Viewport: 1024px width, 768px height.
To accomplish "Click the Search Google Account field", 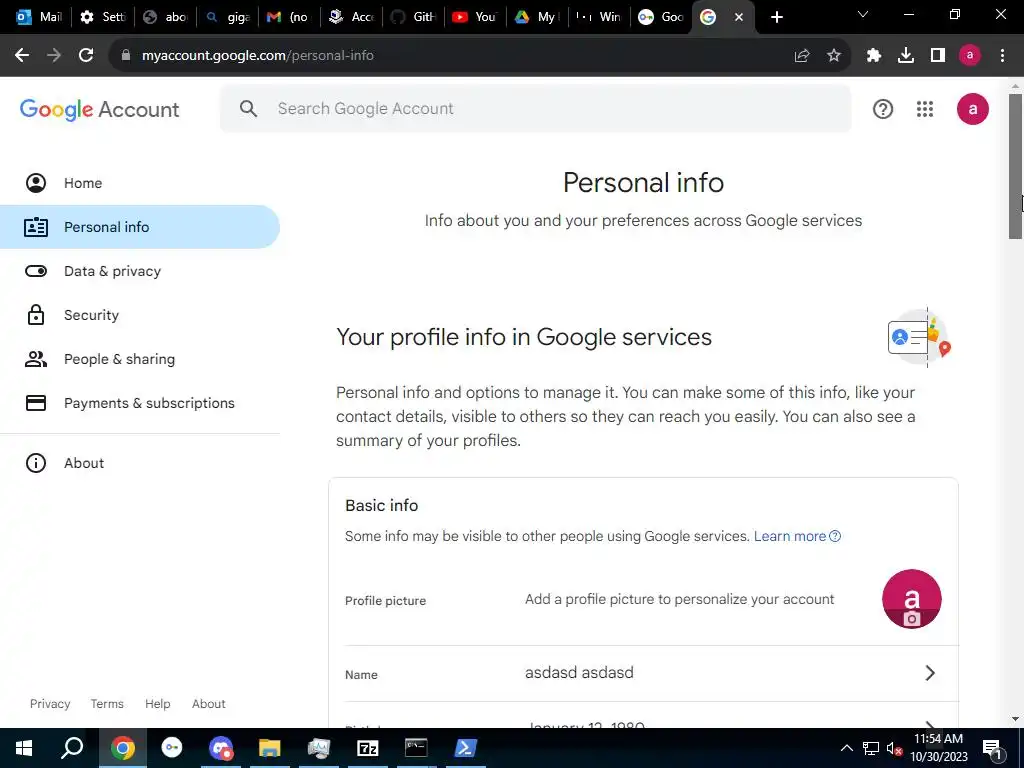I will point(536,108).
